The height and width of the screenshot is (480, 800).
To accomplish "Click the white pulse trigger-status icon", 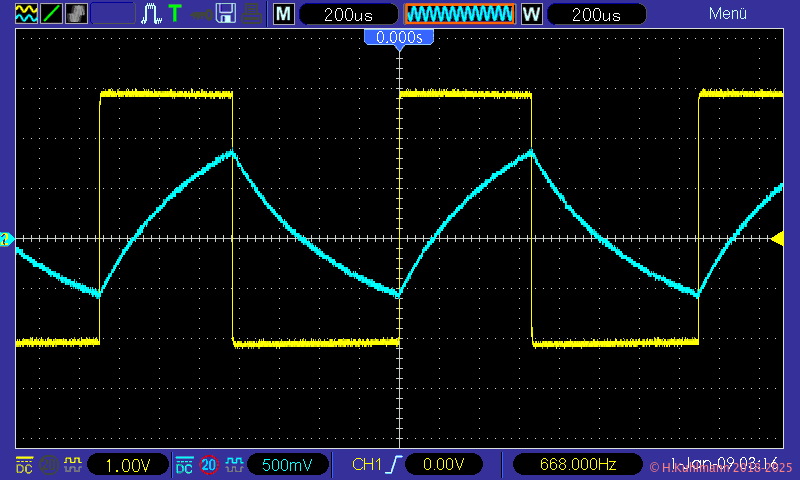I will click(x=151, y=14).
